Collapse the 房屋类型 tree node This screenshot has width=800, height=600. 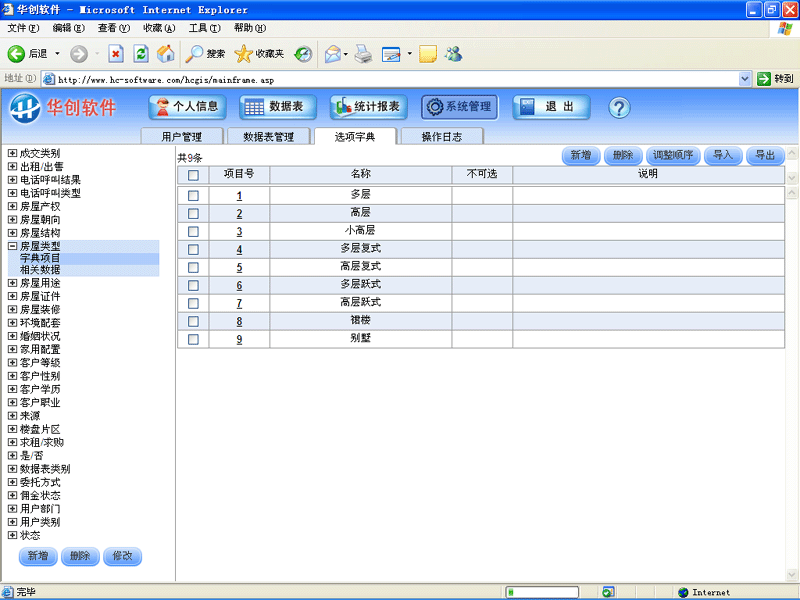click(12, 246)
